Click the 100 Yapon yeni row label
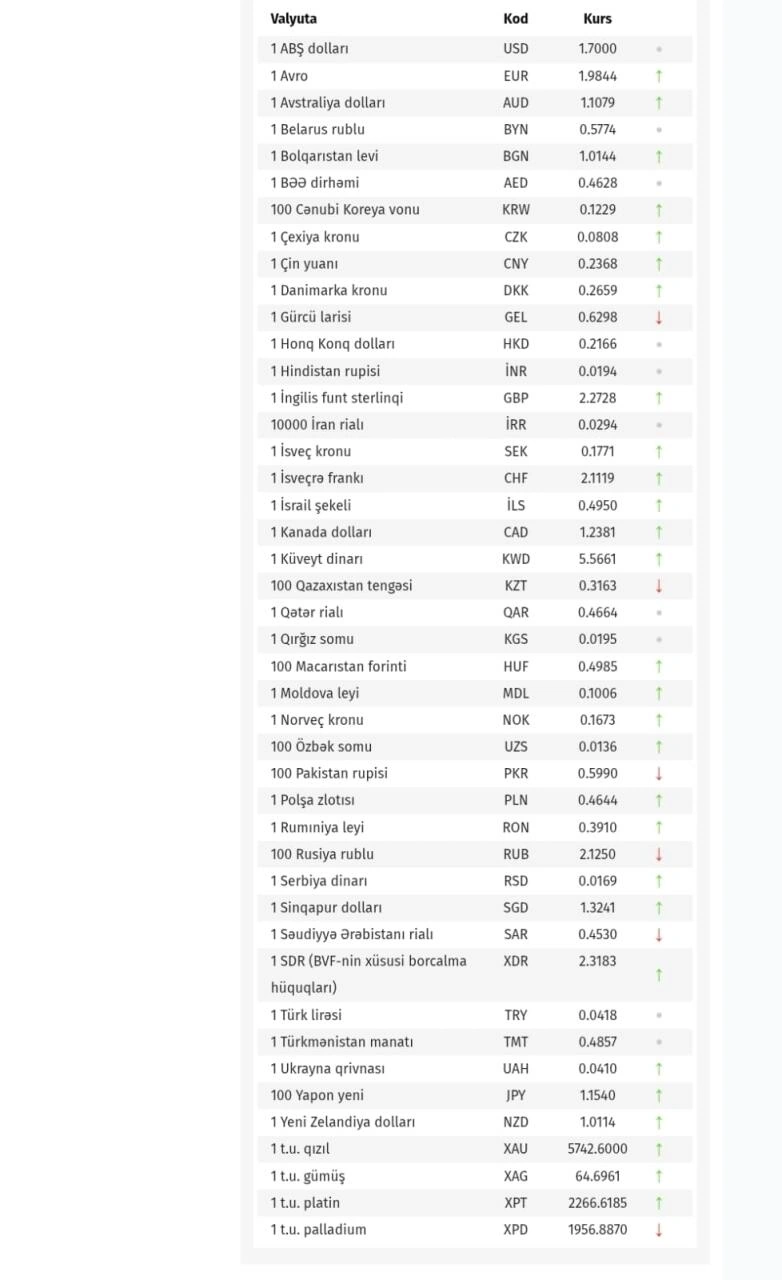 (x=317, y=1095)
